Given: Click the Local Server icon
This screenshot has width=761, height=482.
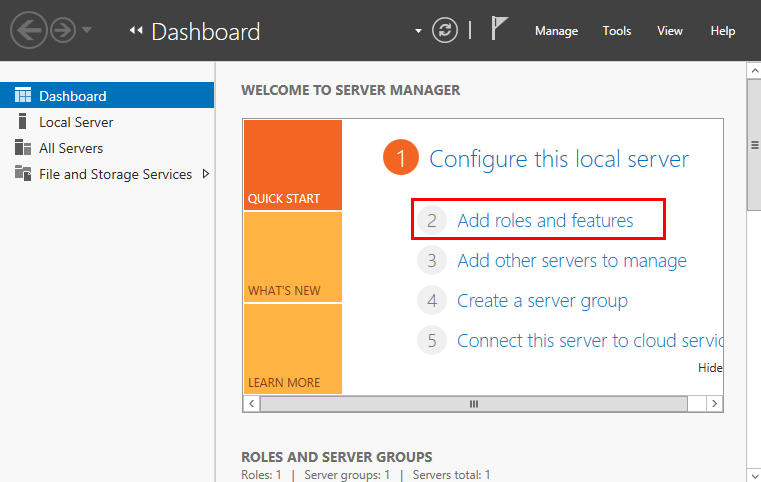Looking at the screenshot, I should tap(22, 121).
